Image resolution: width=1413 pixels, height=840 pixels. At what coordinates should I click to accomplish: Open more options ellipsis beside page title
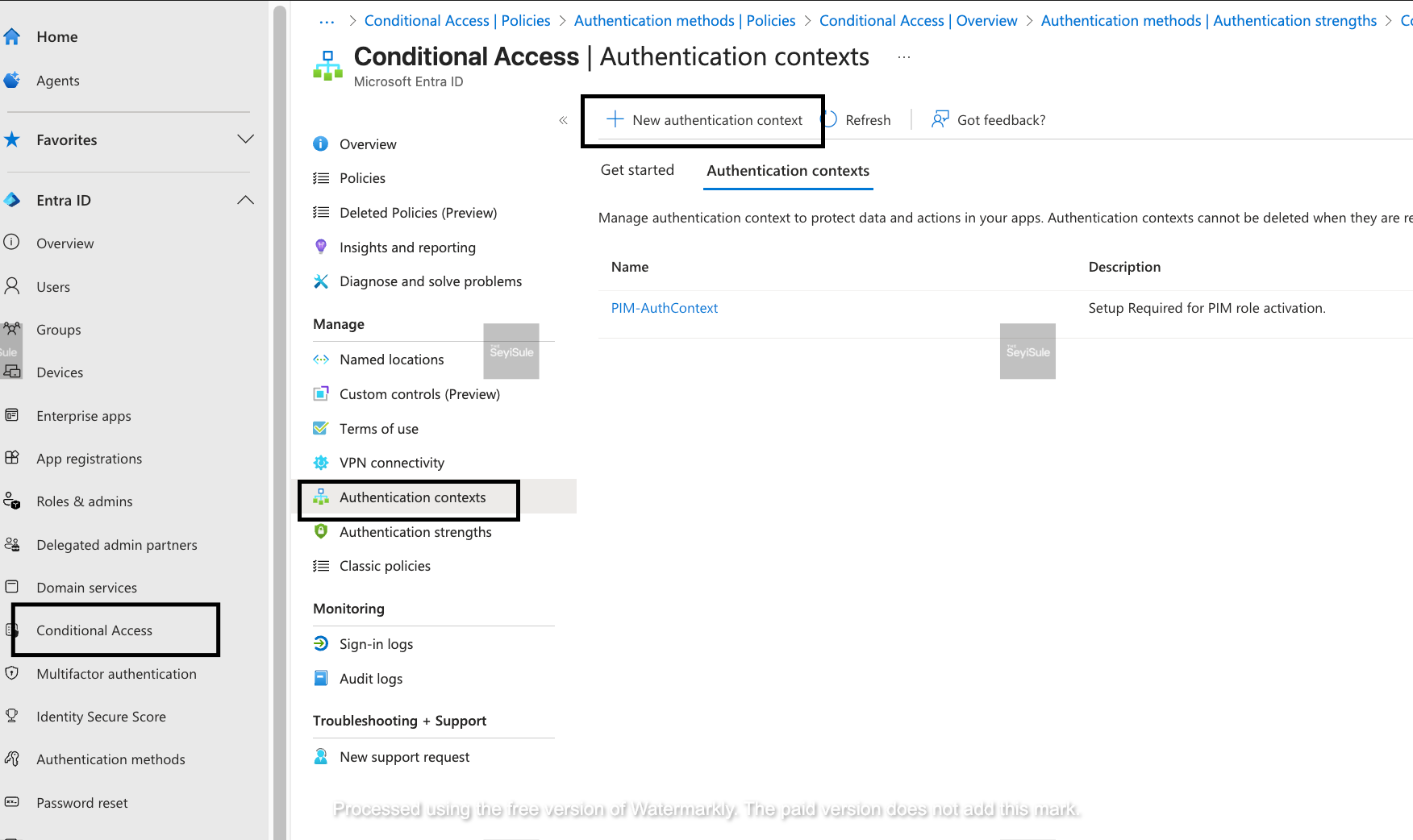coord(903,56)
